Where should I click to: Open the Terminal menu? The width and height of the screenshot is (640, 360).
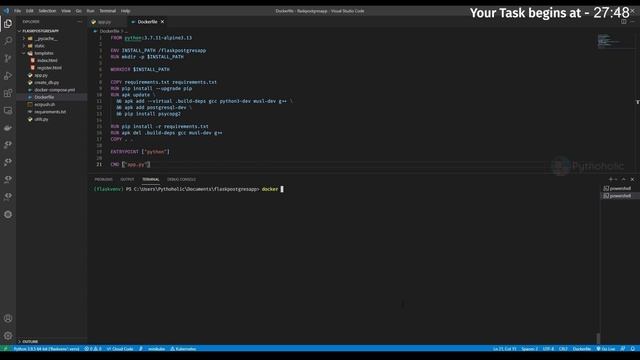[x=108, y=11]
